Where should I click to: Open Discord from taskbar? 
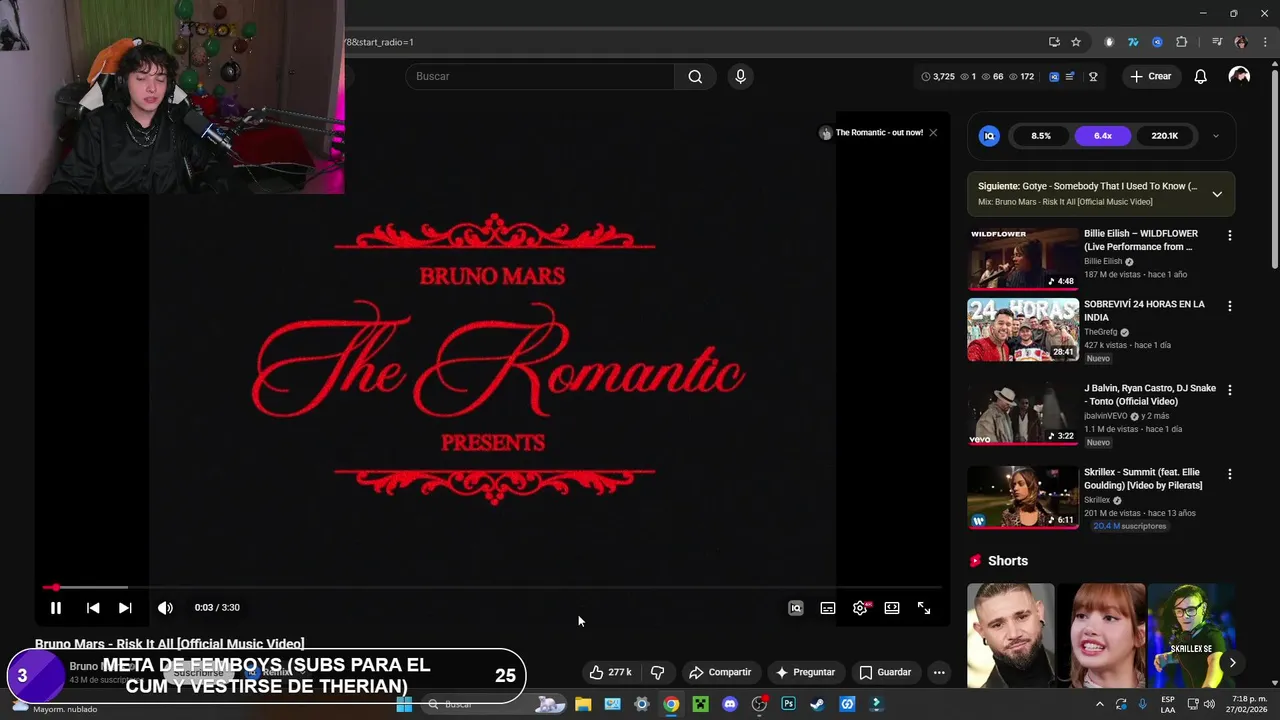click(730, 704)
